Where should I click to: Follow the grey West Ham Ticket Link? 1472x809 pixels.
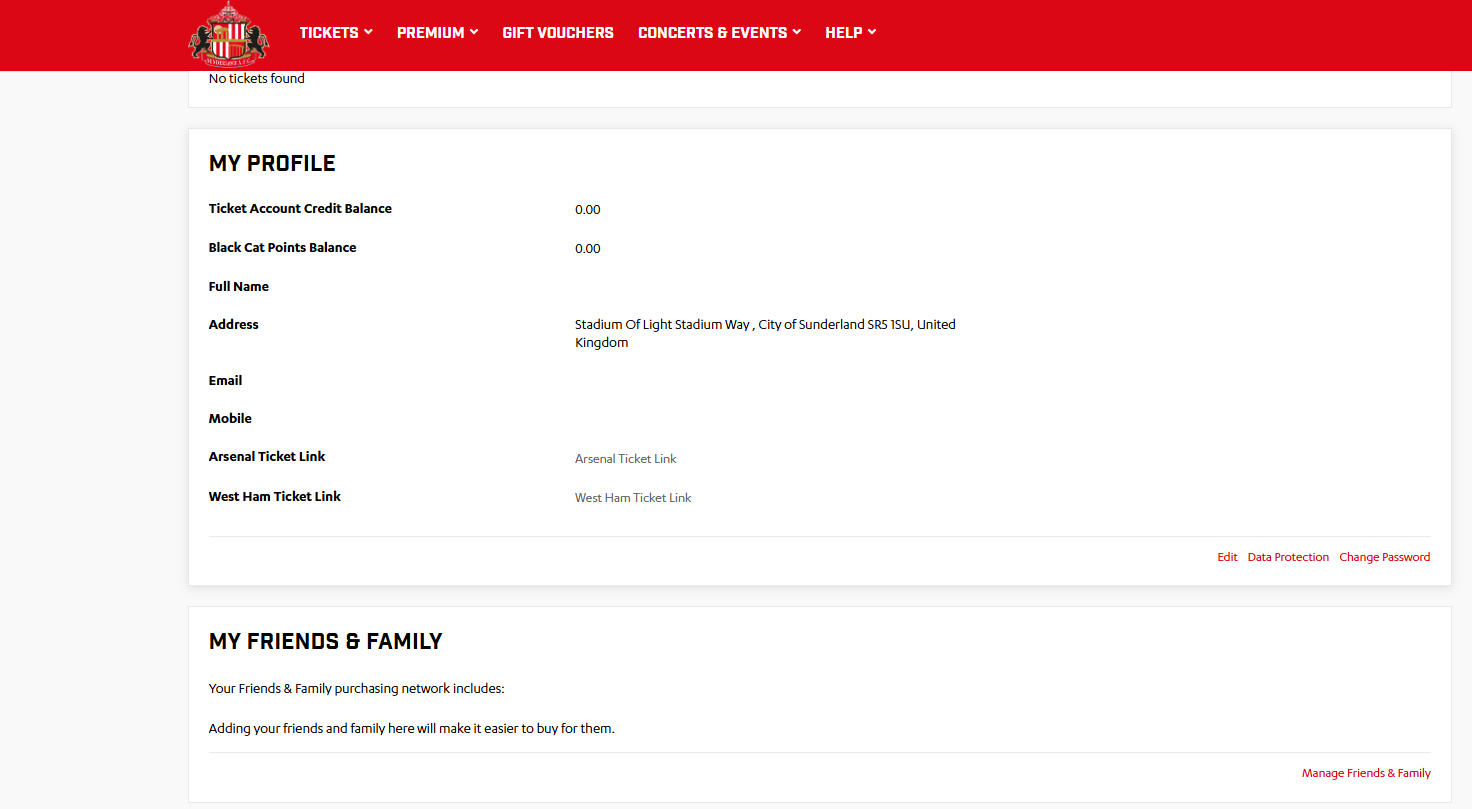pos(633,498)
